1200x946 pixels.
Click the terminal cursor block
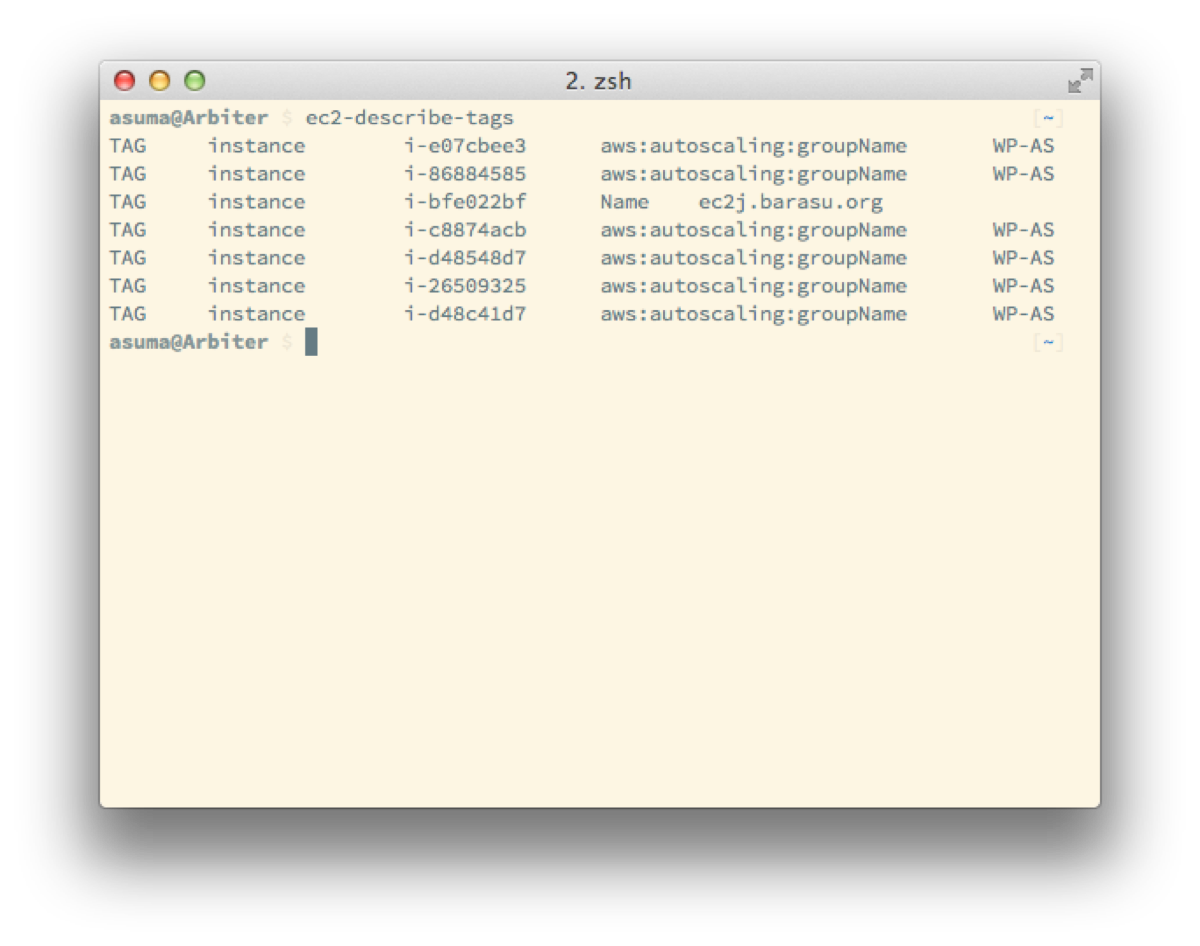click(x=311, y=342)
